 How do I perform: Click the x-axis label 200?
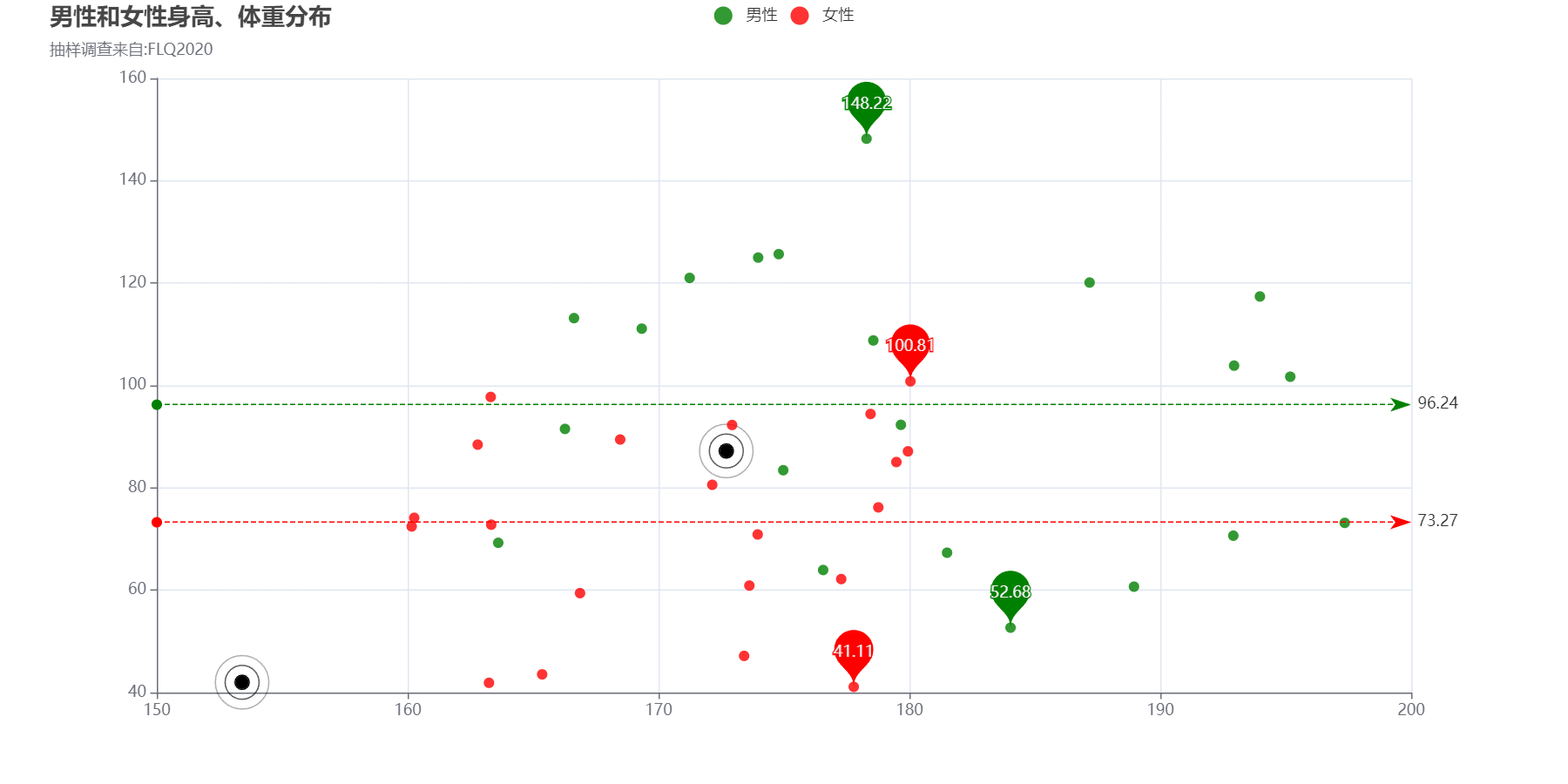tap(1411, 709)
